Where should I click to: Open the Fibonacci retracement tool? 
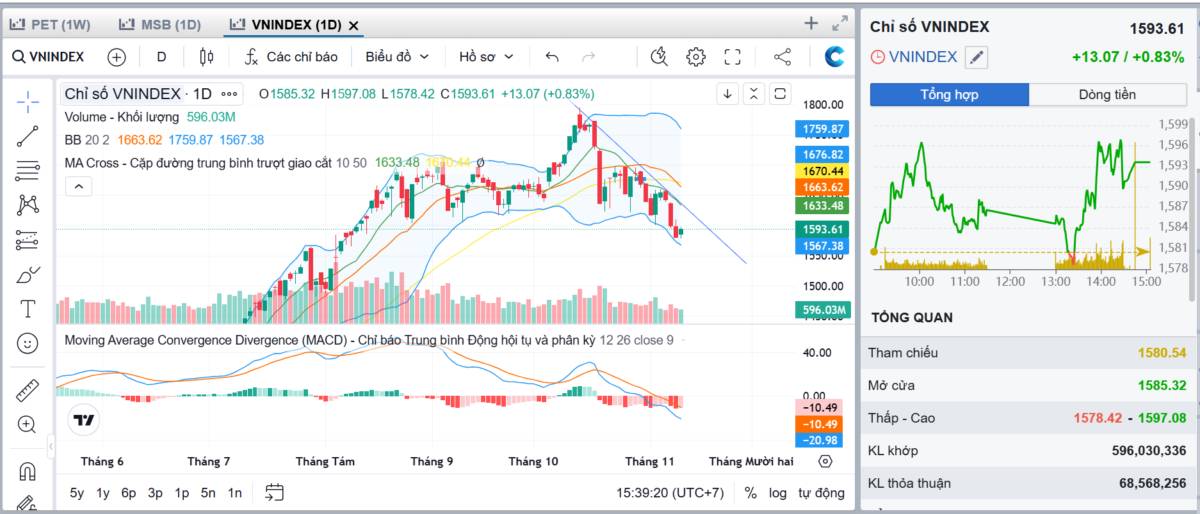[28, 170]
